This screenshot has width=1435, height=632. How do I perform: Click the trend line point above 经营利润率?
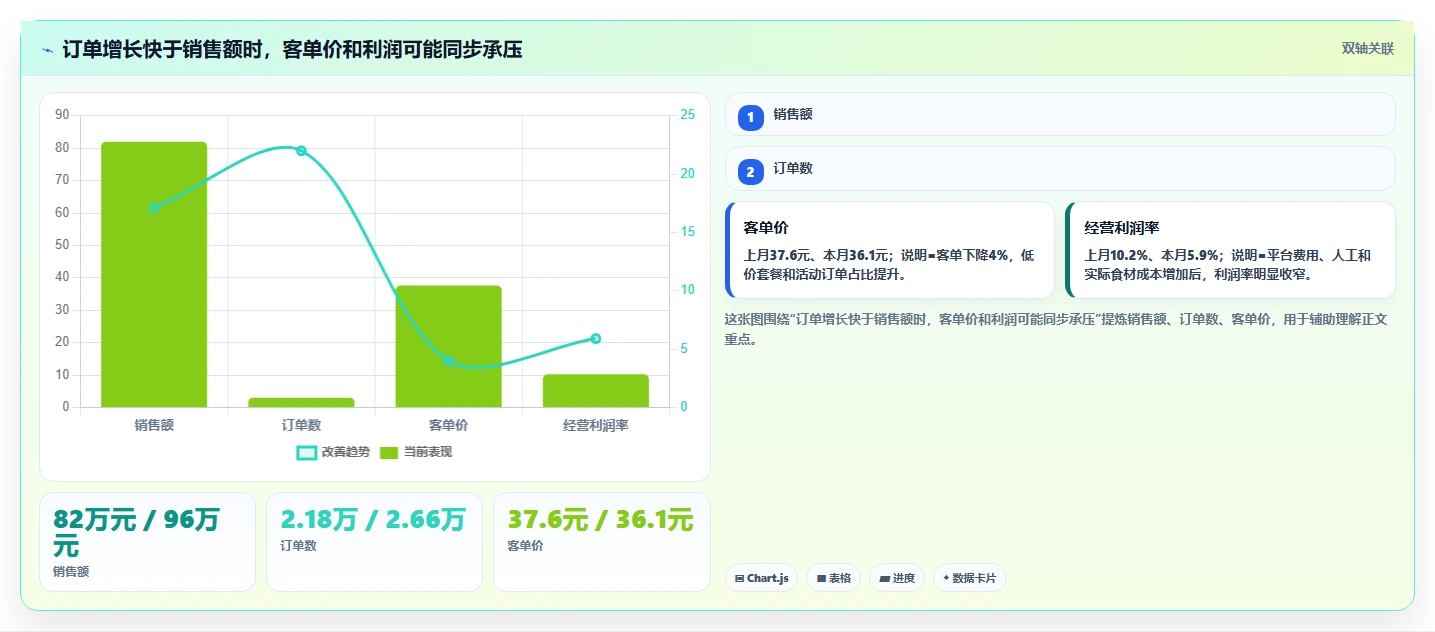coord(596,339)
